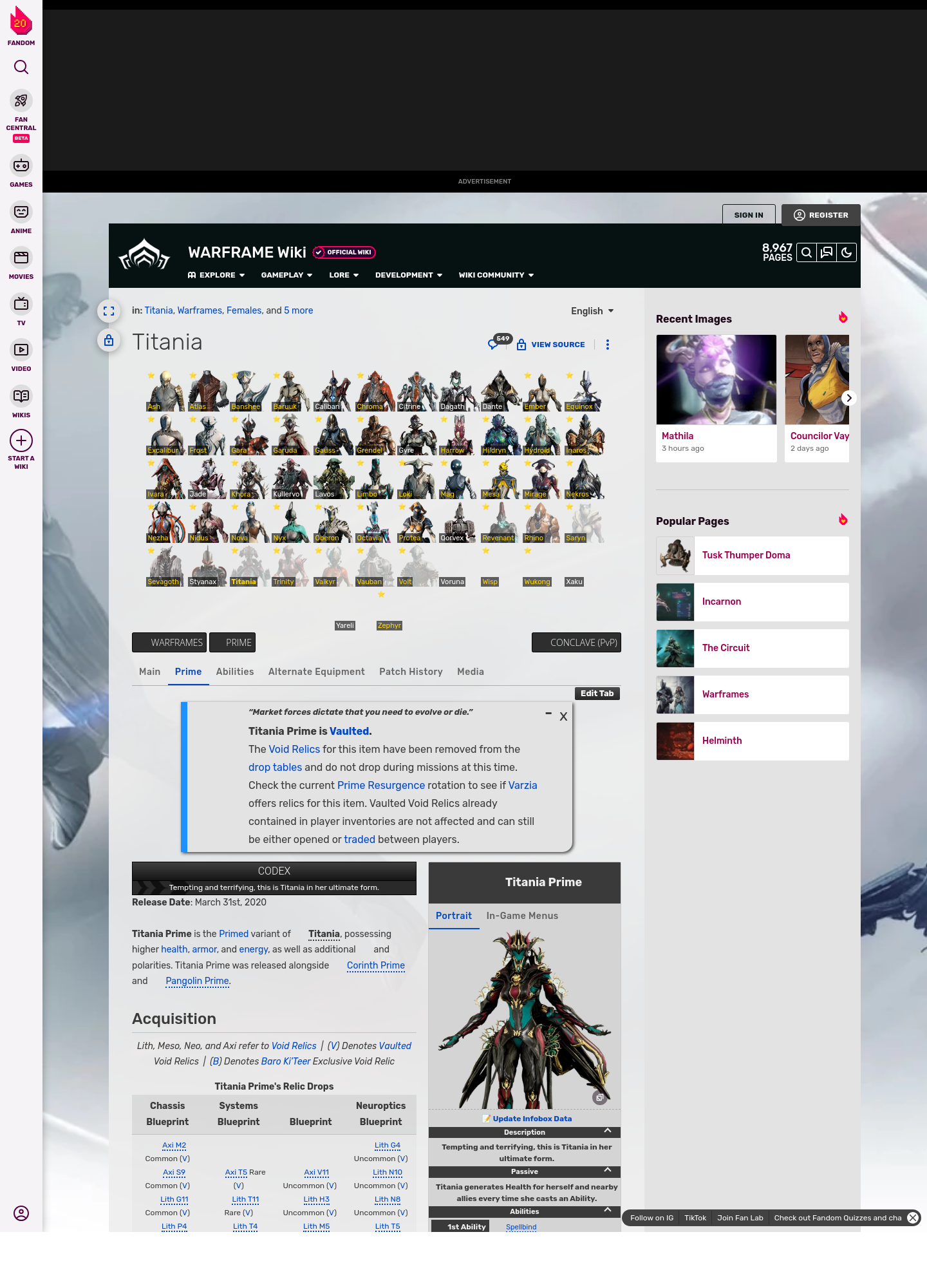The image size is (927, 1288).
Task: Switch to the Patch History tab
Action: pyautogui.click(x=411, y=672)
